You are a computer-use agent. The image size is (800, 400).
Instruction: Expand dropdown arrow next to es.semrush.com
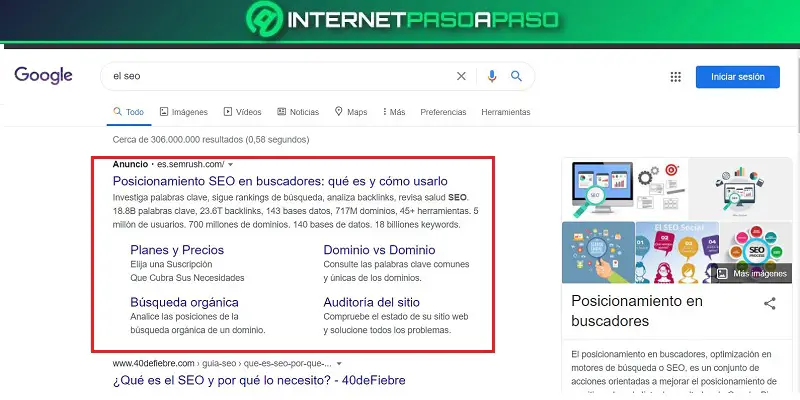(230, 164)
